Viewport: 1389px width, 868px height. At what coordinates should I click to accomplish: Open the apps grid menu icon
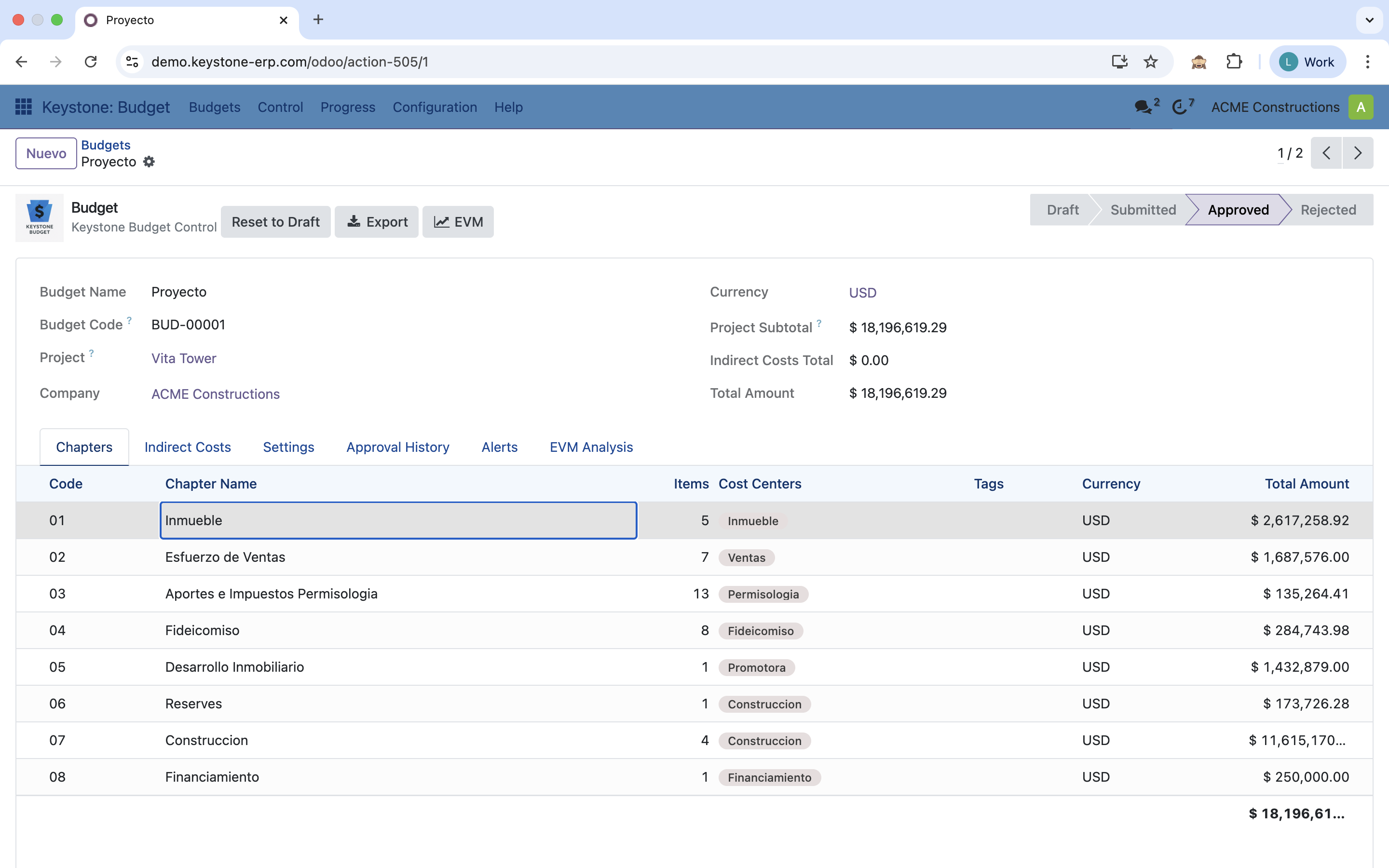click(x=23, y=107)
